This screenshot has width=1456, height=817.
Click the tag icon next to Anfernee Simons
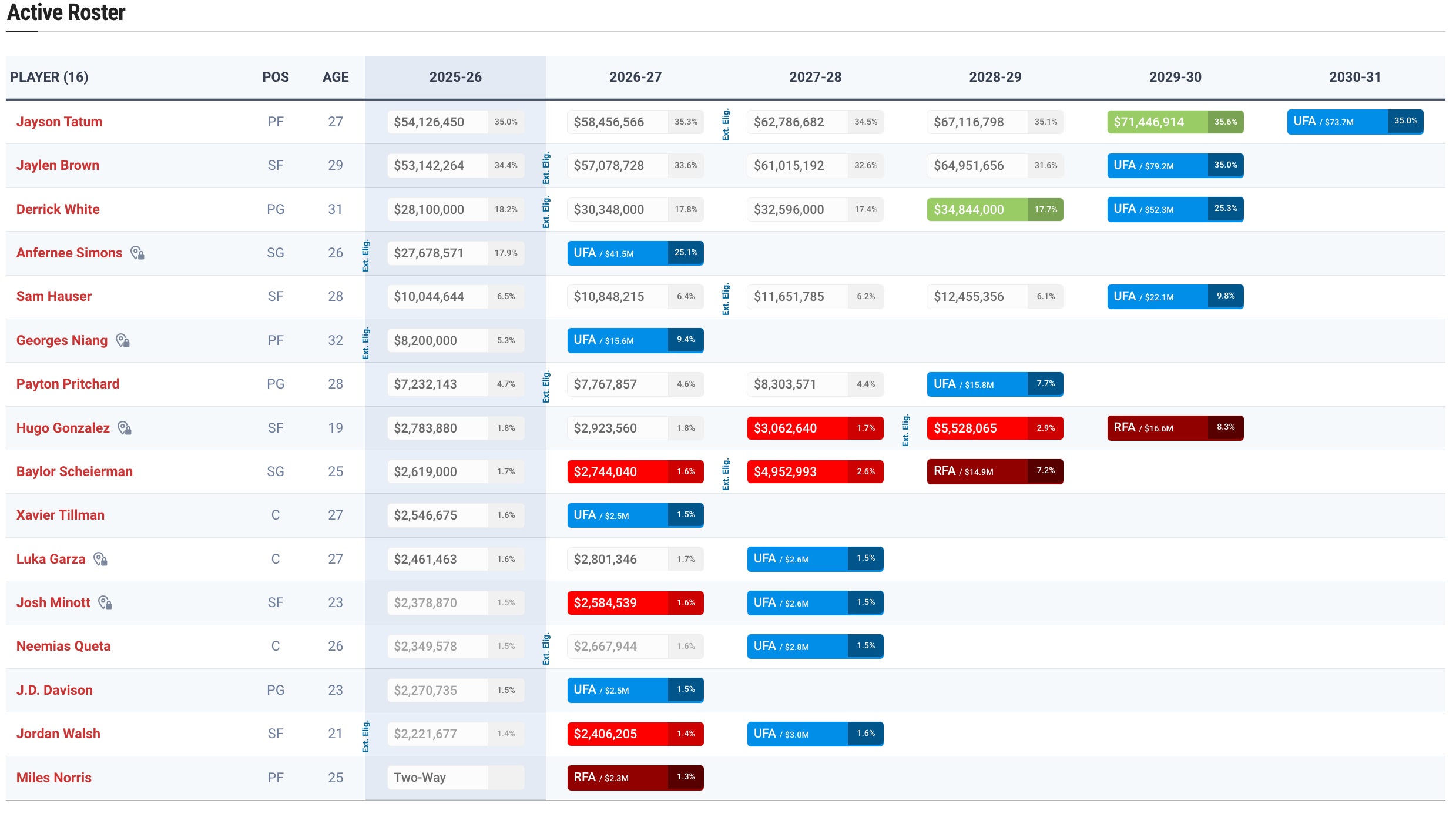pos(137,253)
